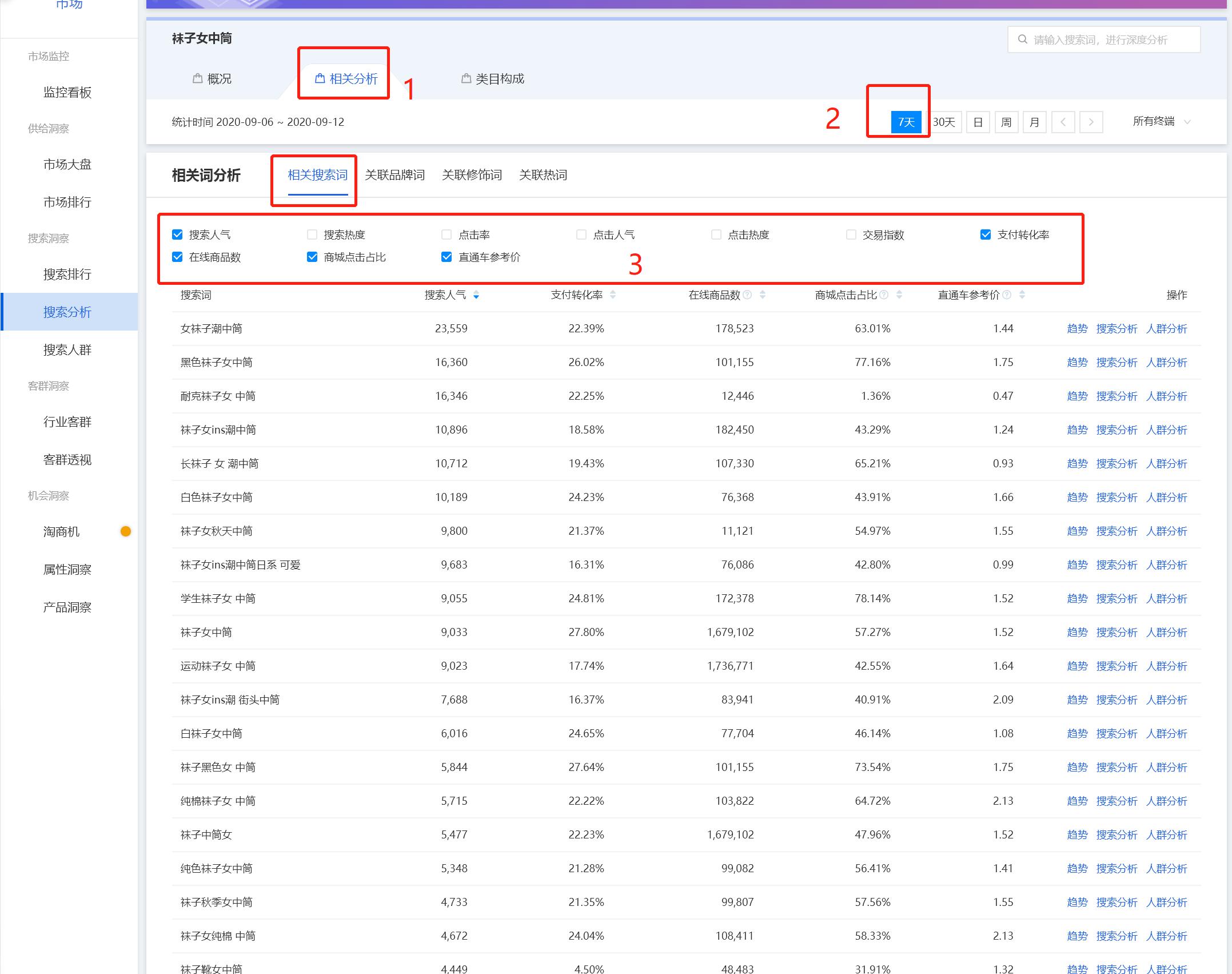
Task: Click the next period right chevron
Action: point(1091,121)
